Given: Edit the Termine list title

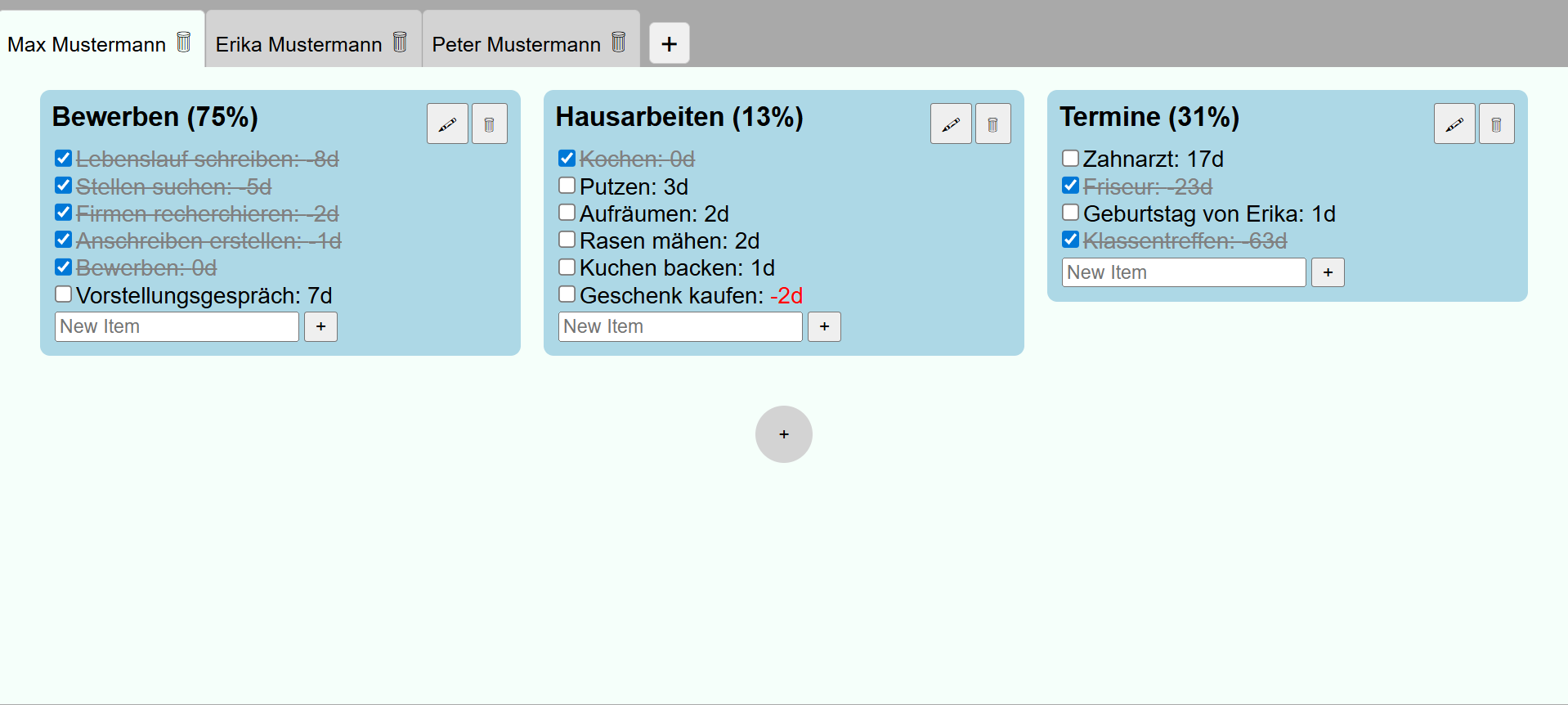Looking at the screenshot, I should point(1454,123).
